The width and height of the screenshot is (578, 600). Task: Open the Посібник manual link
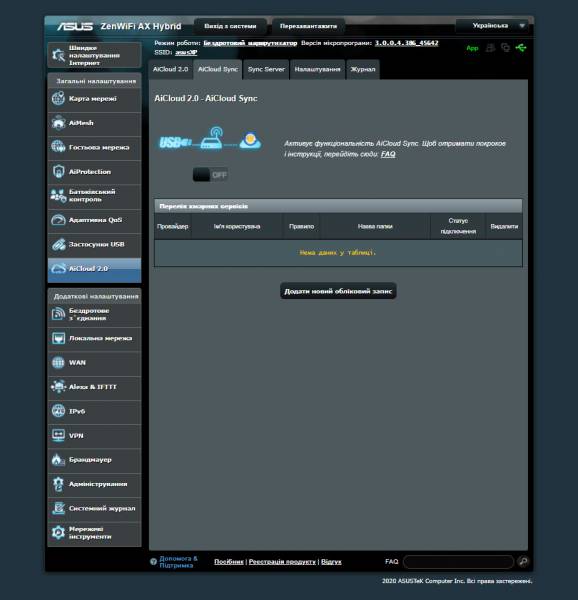click(229, 562)
